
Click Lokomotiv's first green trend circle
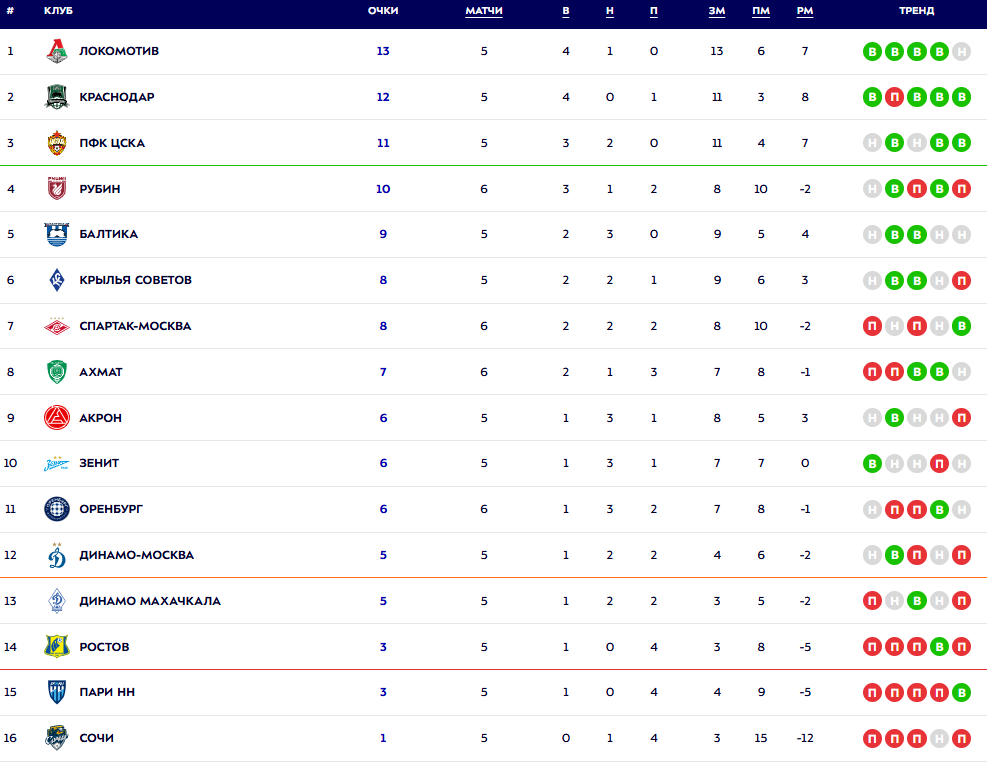[873, 51]
